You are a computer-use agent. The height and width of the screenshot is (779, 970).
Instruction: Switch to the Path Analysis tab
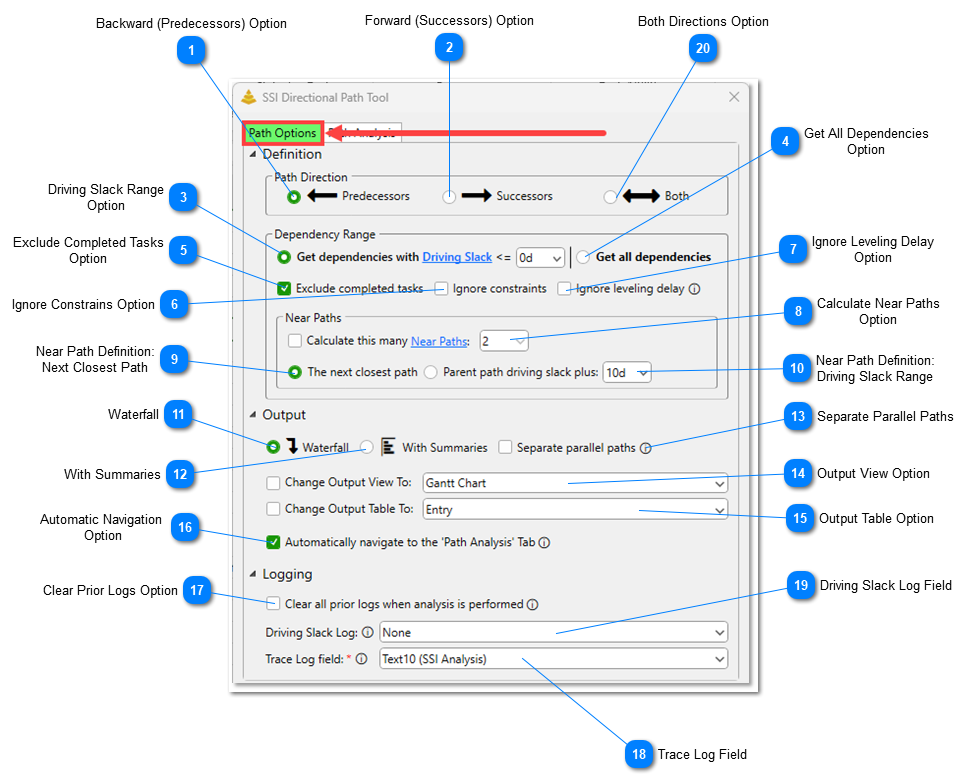click(363, 133)
